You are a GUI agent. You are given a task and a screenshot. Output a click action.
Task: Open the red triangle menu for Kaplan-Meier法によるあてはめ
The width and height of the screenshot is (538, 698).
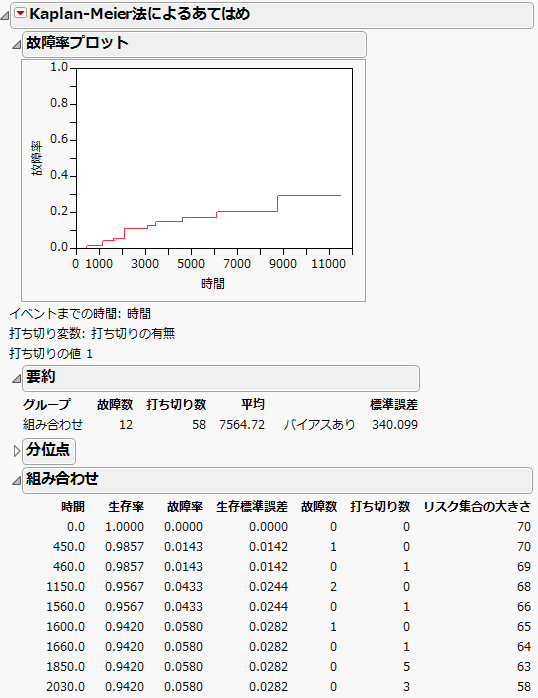tap(20, 14)
